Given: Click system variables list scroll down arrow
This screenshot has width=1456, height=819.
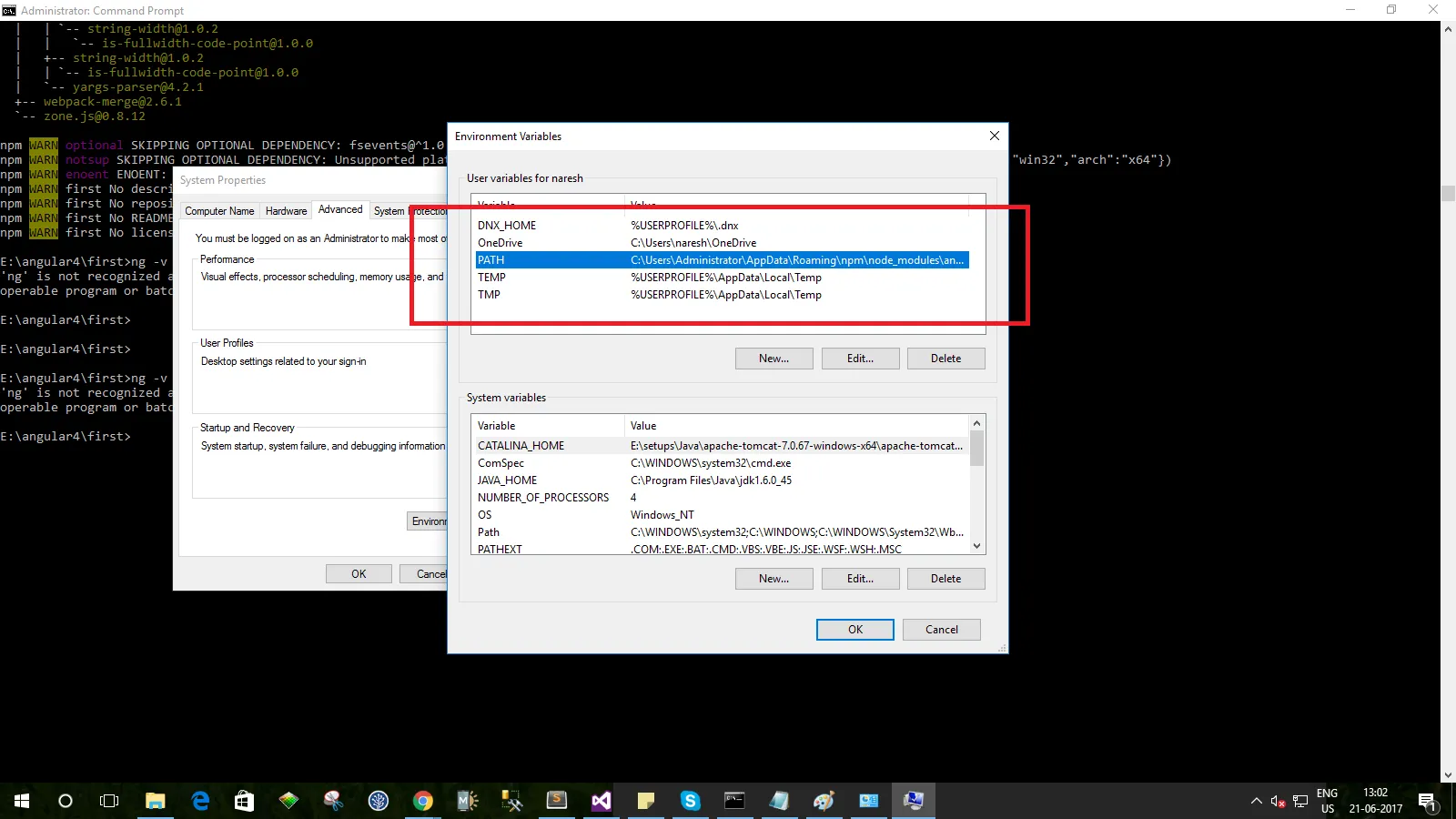Looking at the screenshot, I should [x=976, y=546].
